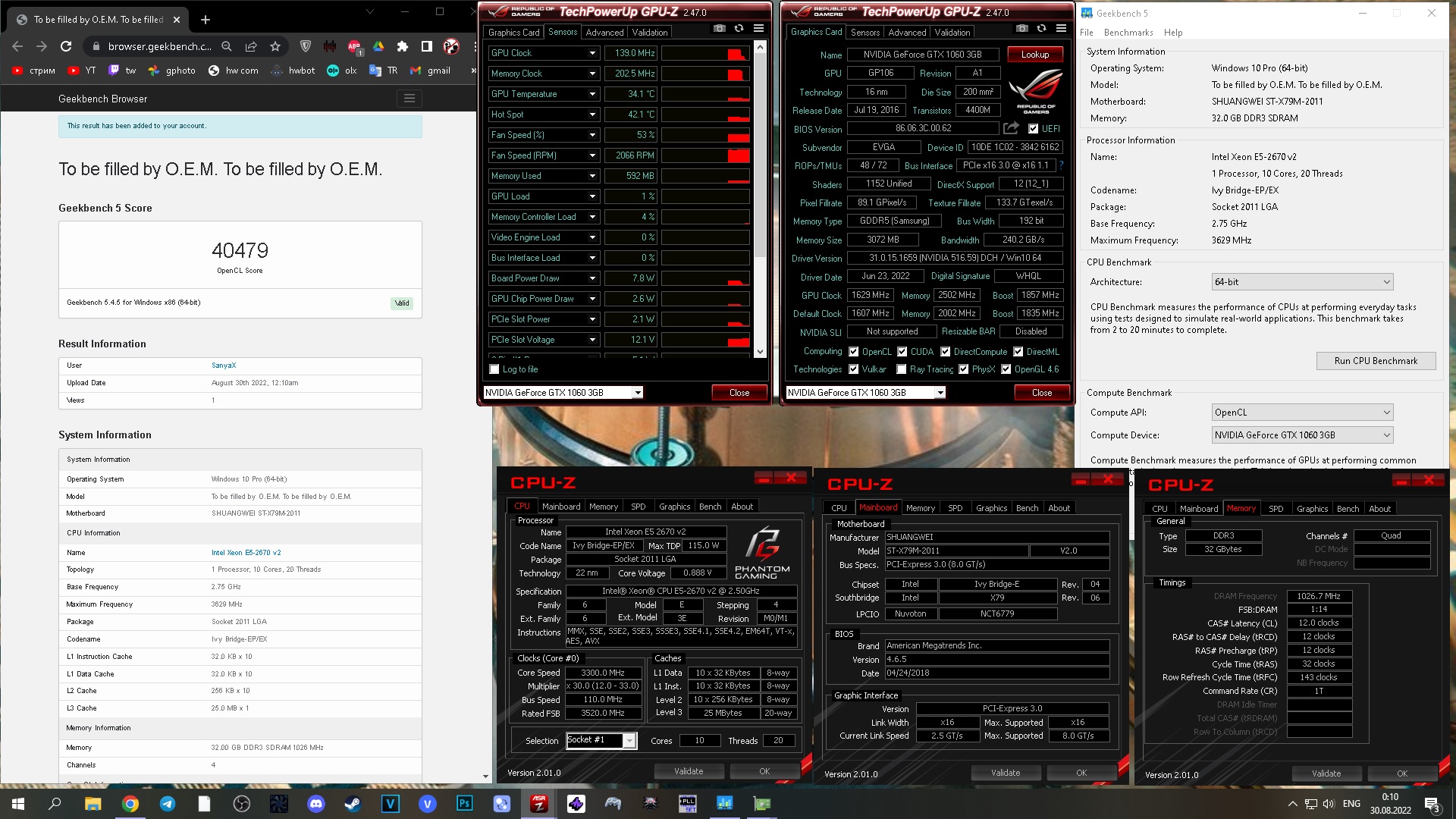This screenshot has height=819, width=1456.
Task: Toggle the DirectCompute checkbox
Action: tap(946, 352)
